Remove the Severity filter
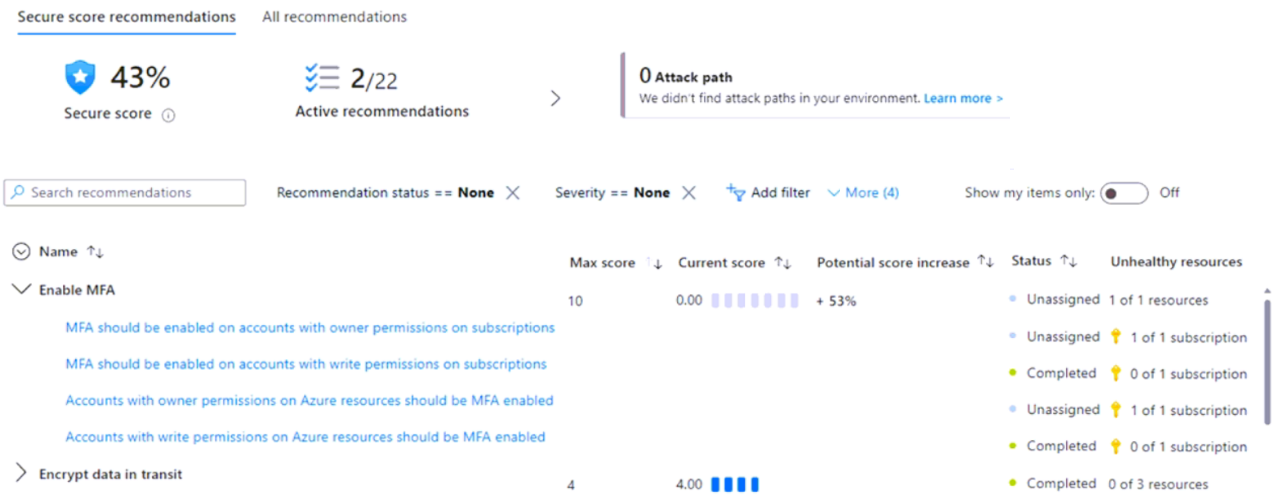The image size is (1274, 502). coord(688,193)
